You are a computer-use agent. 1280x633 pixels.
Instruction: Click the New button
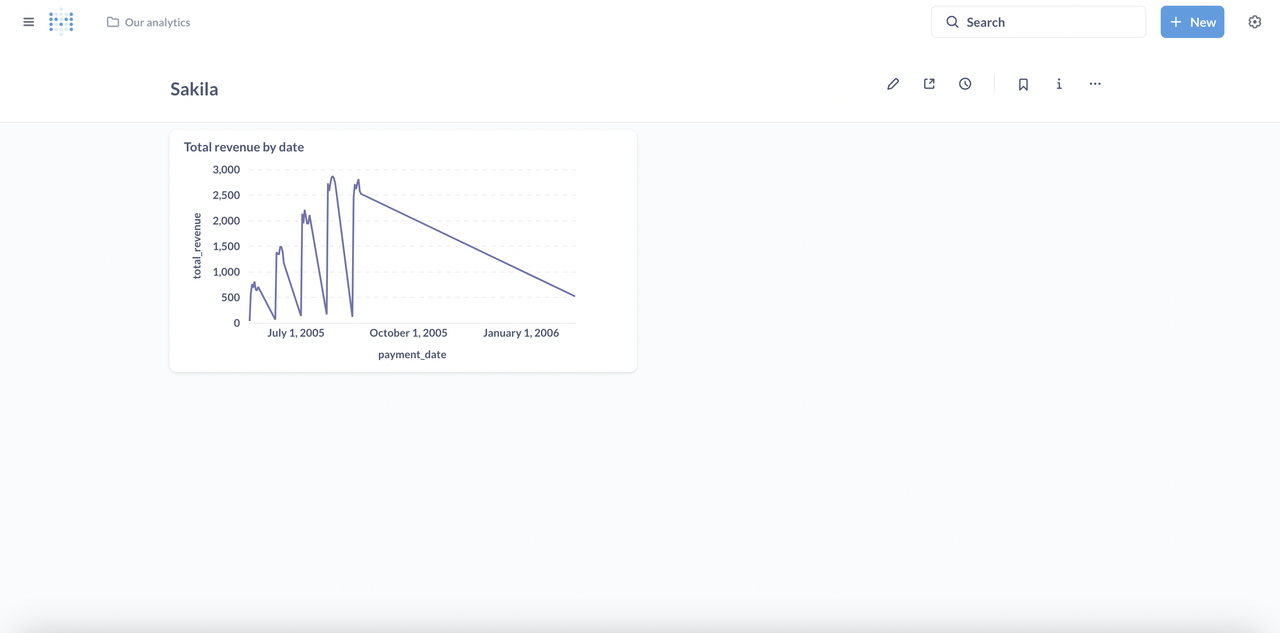[x=1192, y=22]
